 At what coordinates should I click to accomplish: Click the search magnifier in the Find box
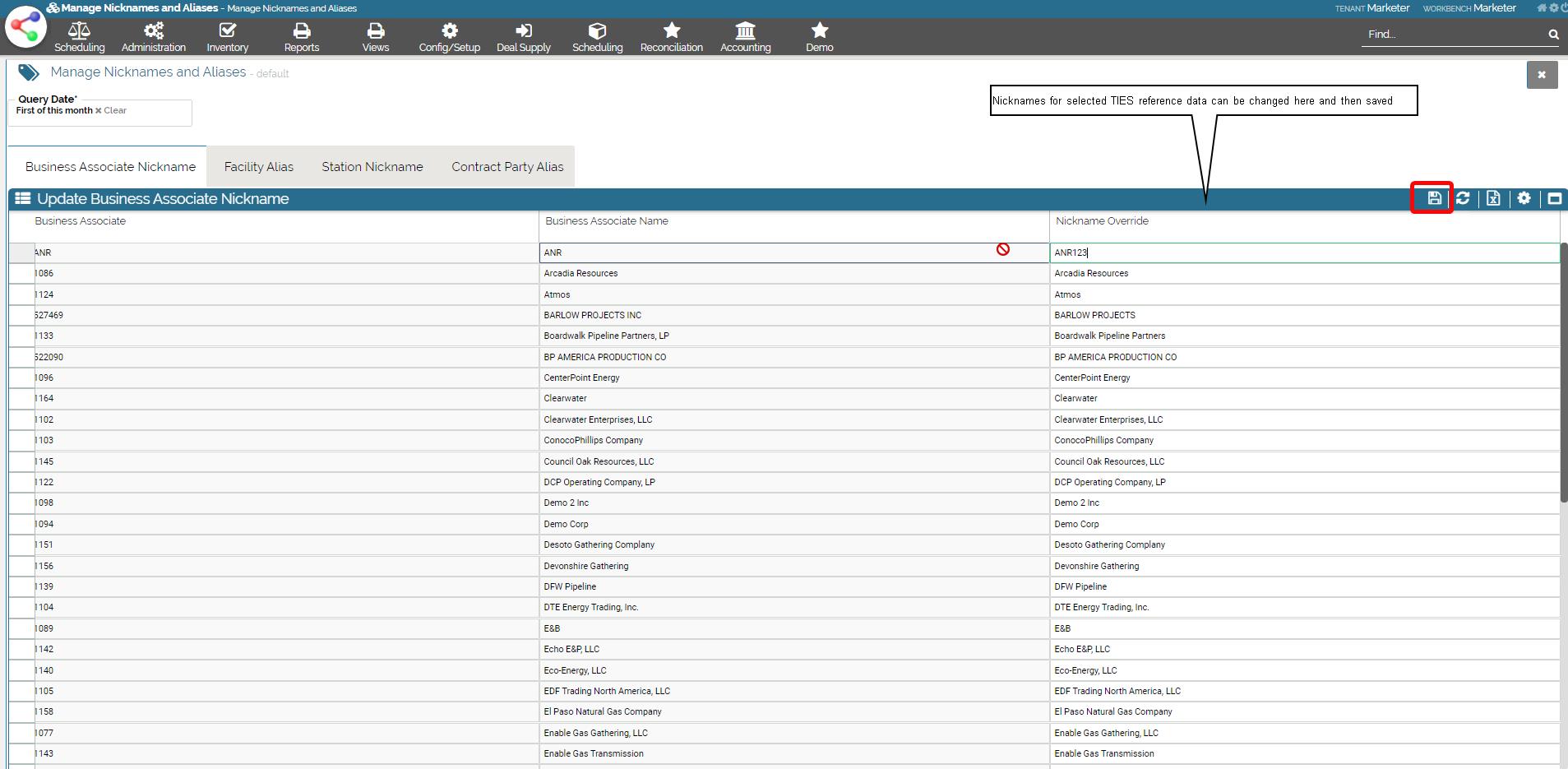(1553, 35)
